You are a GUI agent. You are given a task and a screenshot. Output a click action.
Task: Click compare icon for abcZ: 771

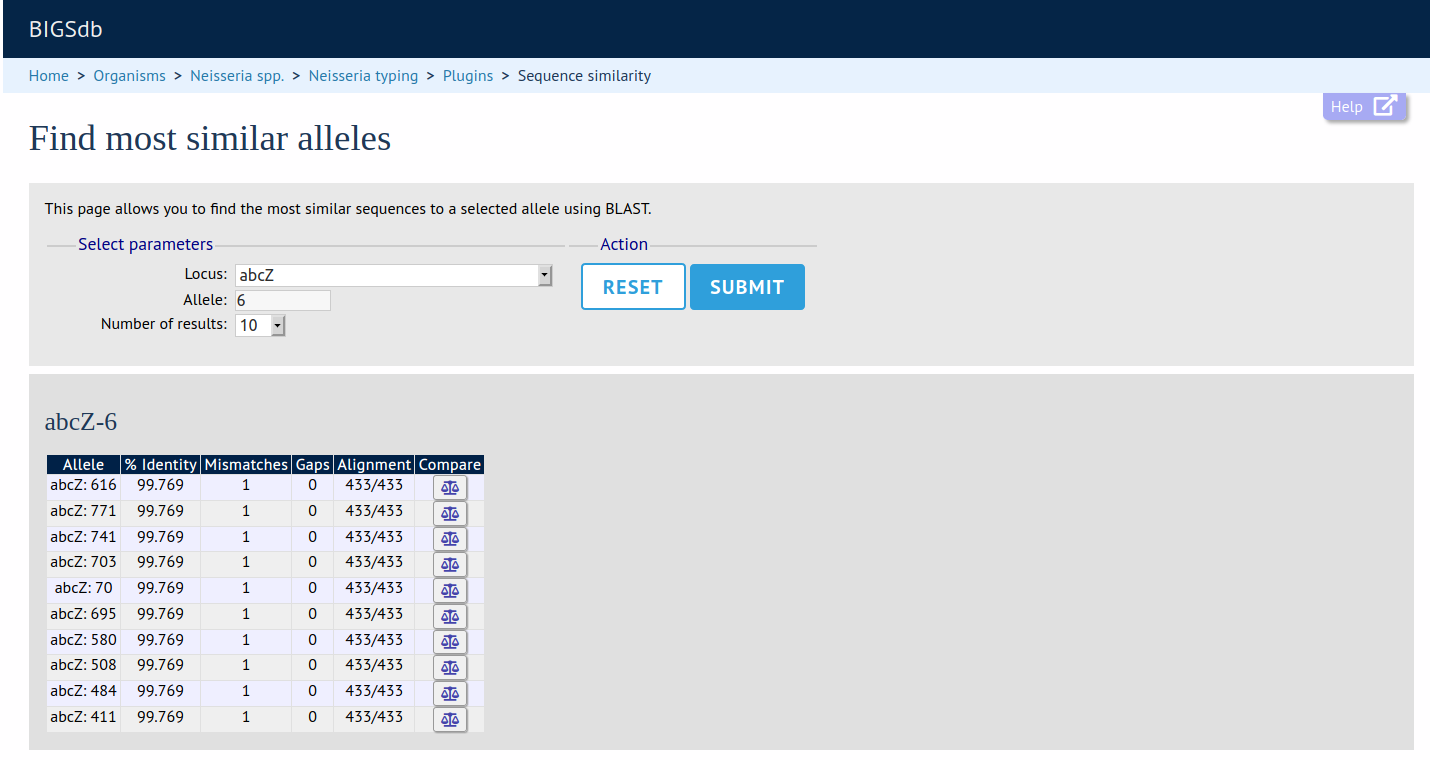coord(450,513)
